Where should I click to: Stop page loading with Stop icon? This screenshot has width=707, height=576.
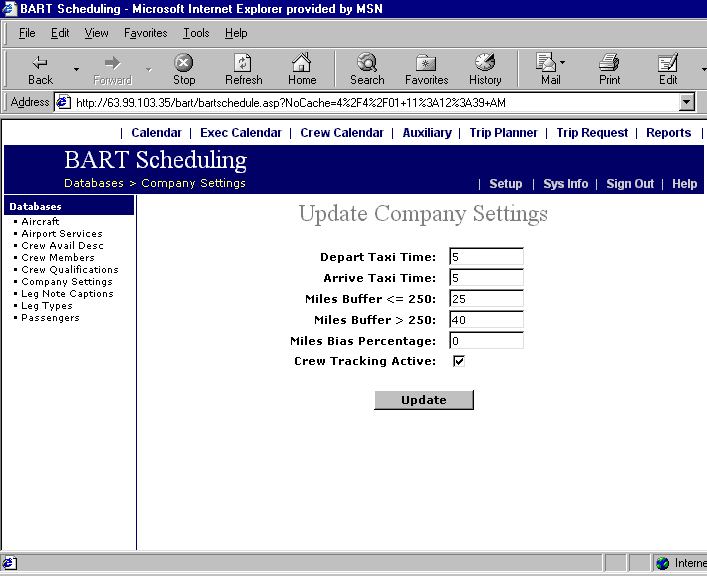click(184, 69)
